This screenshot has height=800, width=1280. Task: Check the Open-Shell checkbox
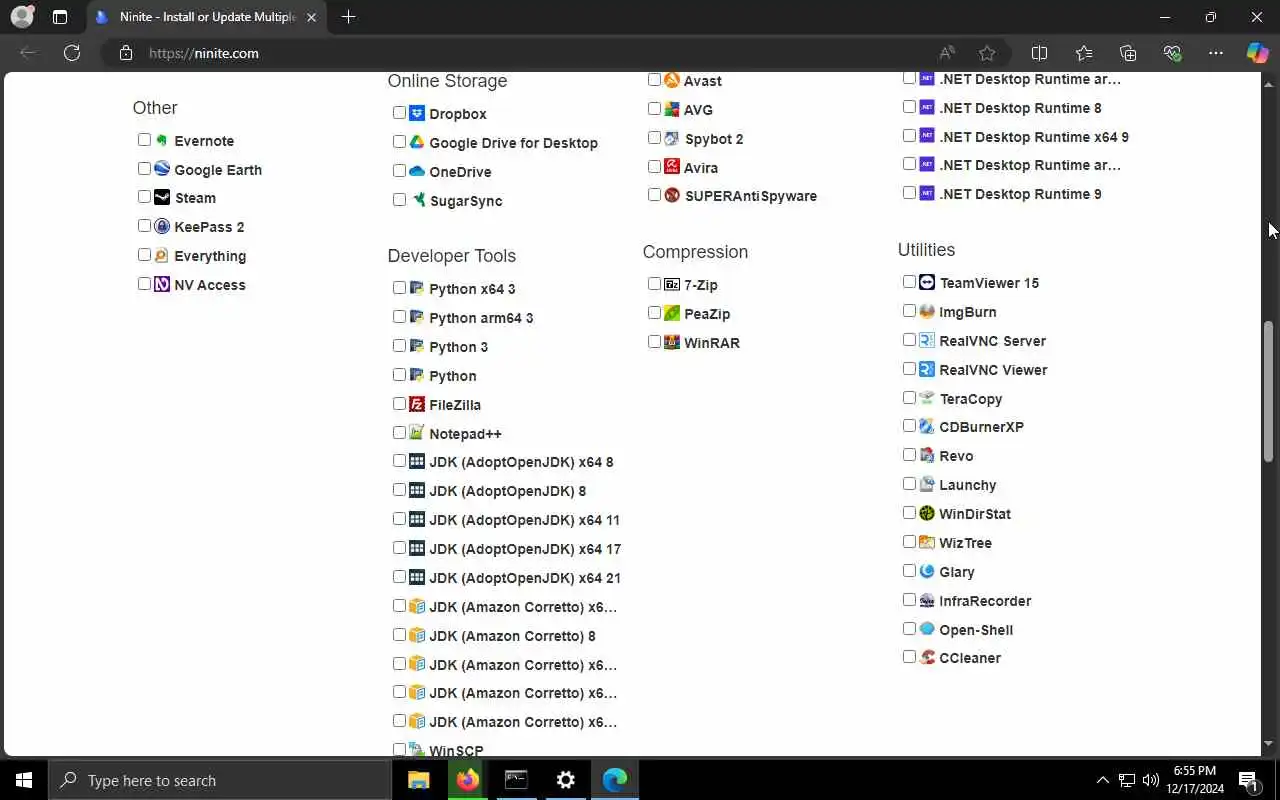[x=909, y=629]
